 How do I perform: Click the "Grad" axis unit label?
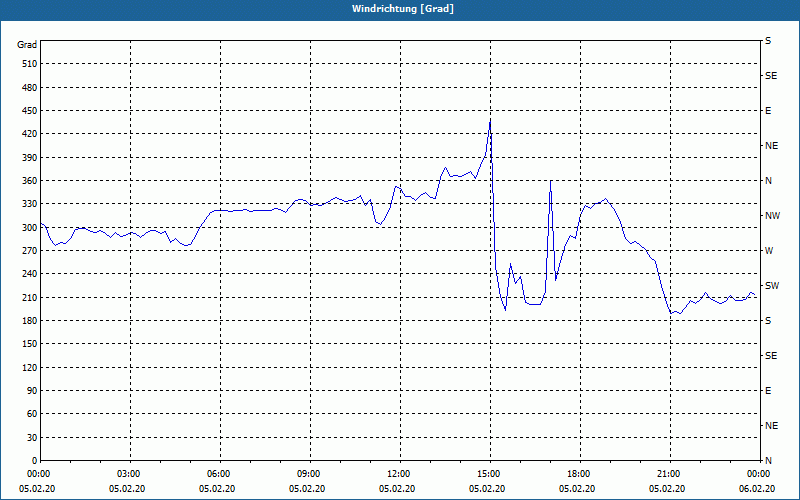tap(27, 45)
